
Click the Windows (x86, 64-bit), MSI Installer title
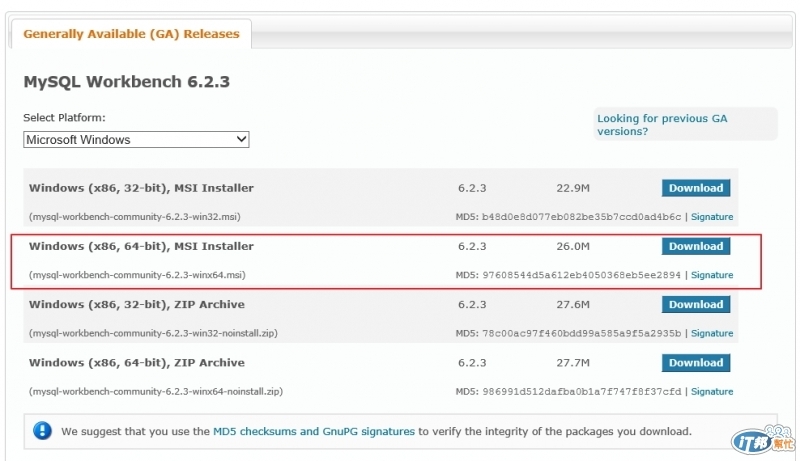[x=141, y=246]
